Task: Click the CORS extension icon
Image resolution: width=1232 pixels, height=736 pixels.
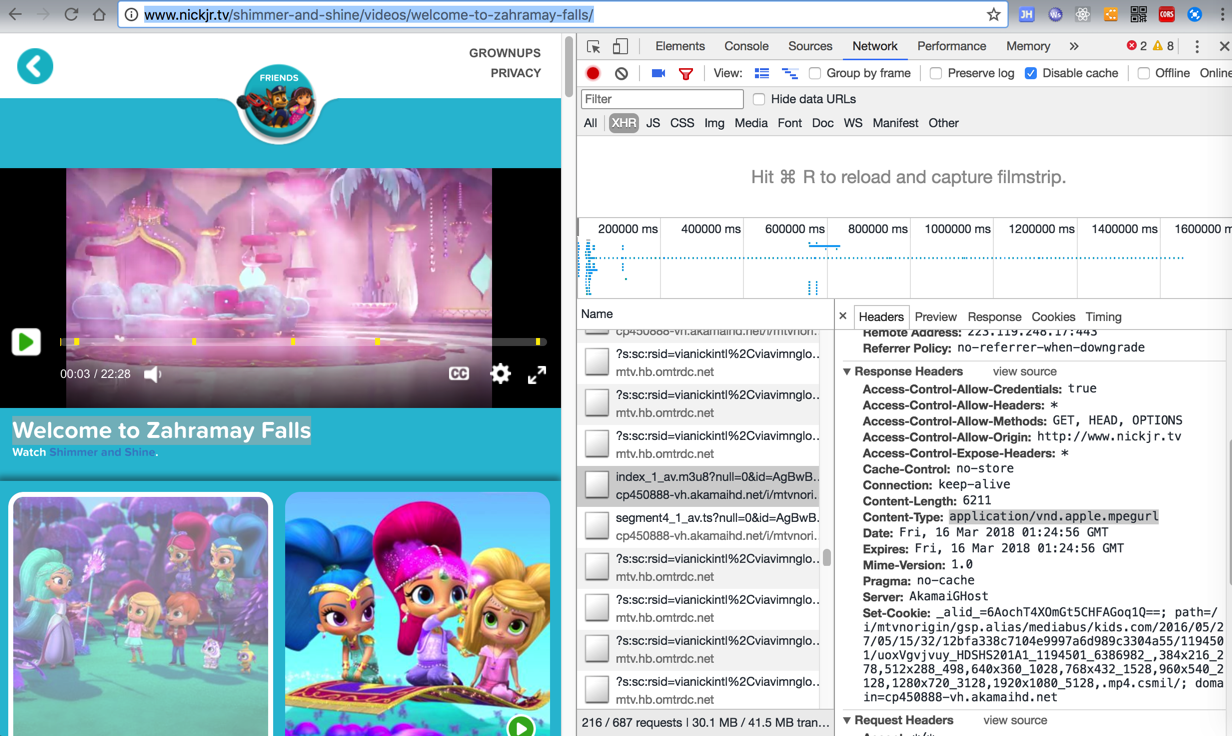Action: 1166,15
